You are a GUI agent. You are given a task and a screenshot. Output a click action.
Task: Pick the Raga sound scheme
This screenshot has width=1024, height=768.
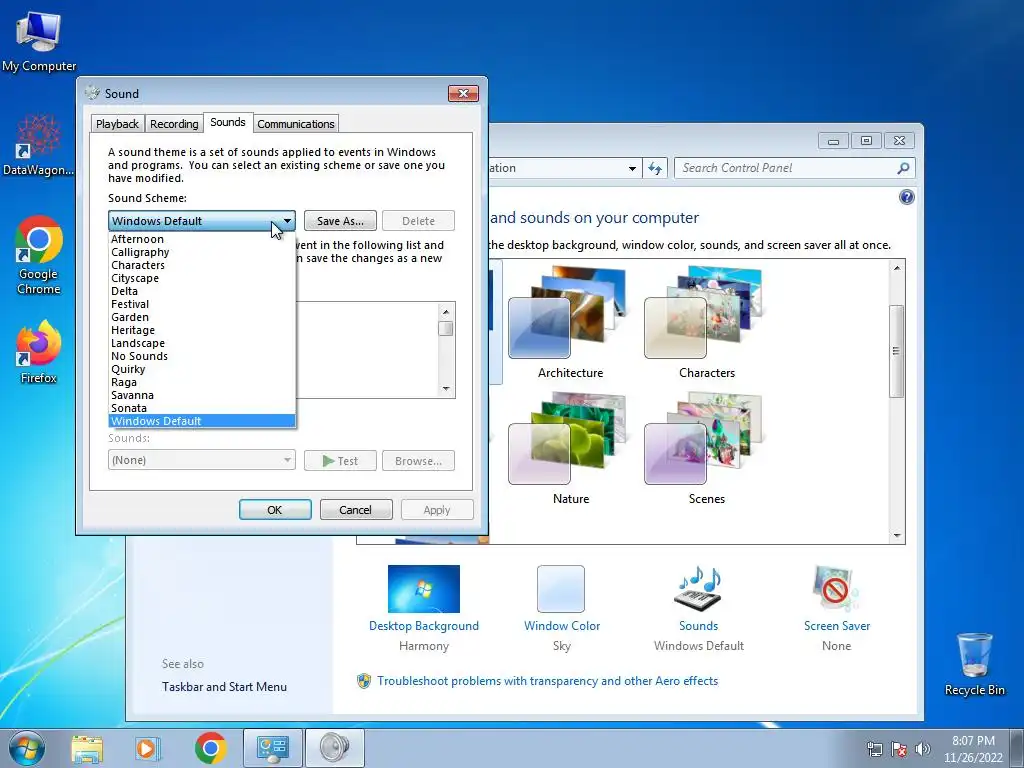[202, 383]
